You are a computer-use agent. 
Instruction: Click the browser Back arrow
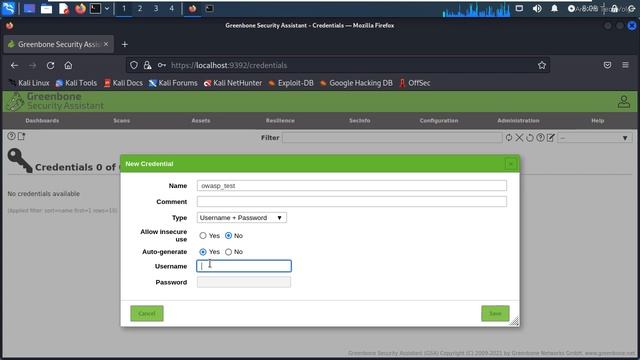[15, 65]
